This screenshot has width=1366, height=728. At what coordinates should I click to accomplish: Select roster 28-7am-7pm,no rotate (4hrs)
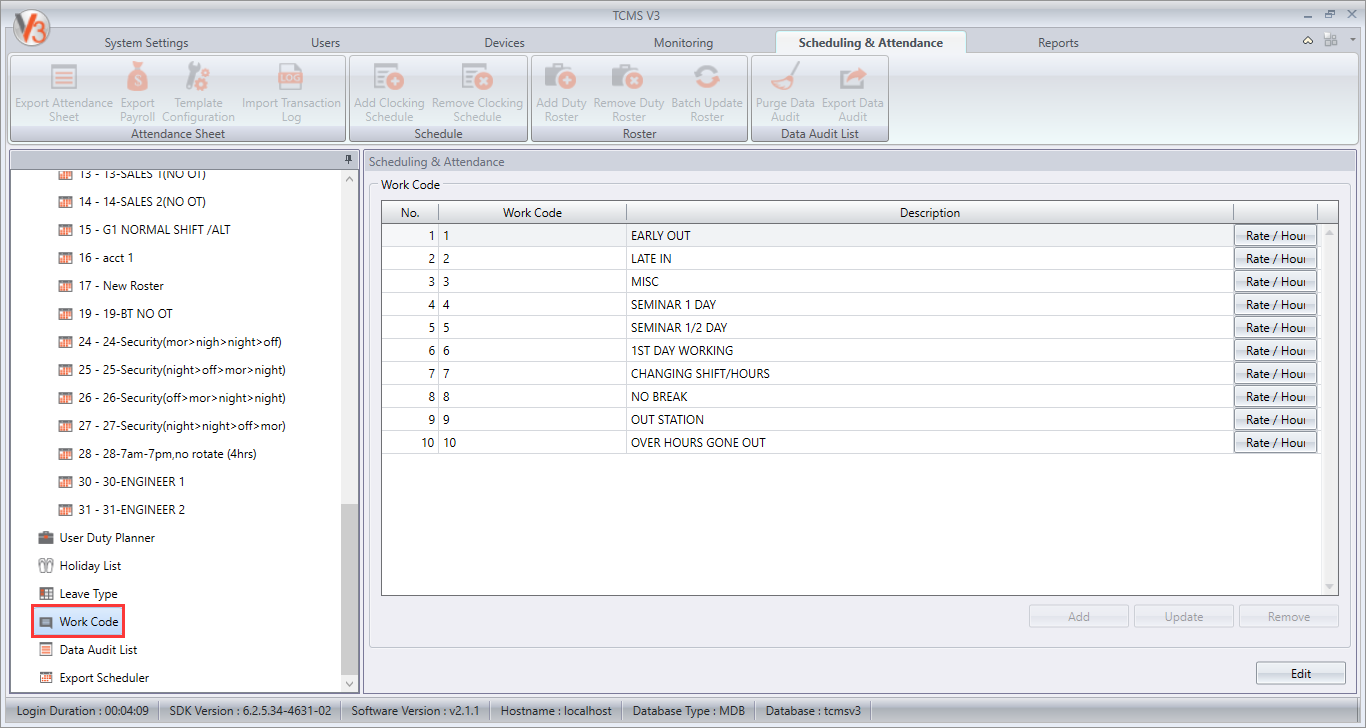pyautogui.click(x=167, y=454)
